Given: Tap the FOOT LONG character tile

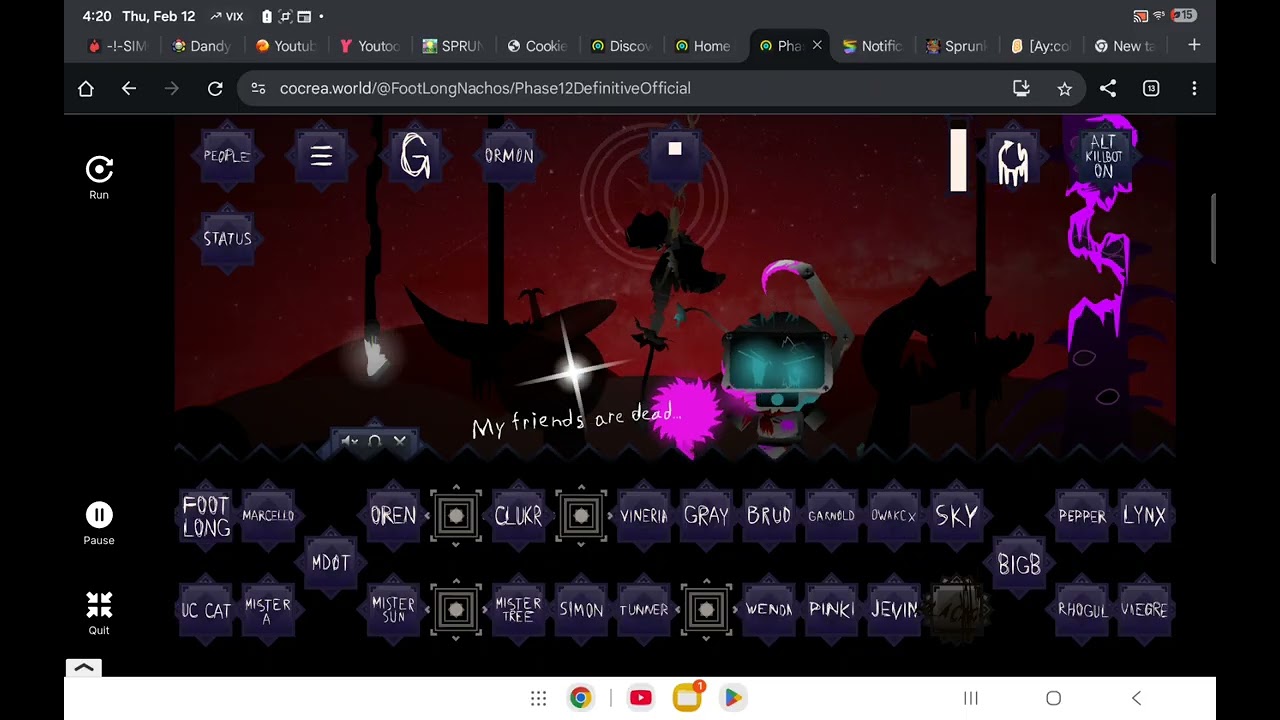Looking at the screenshot, I should tap(206, 516).
